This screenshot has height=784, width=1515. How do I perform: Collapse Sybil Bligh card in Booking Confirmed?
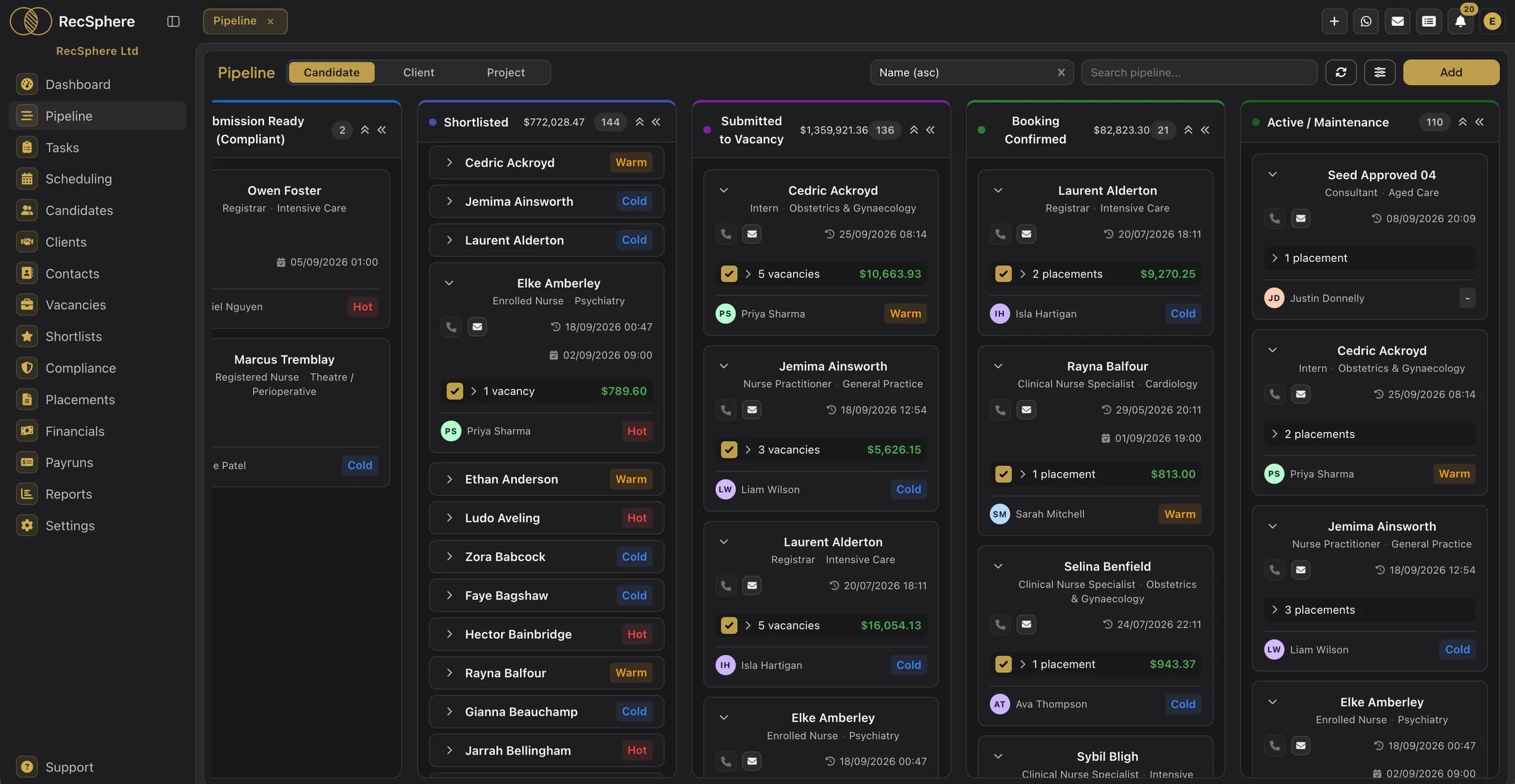point(998,756)
